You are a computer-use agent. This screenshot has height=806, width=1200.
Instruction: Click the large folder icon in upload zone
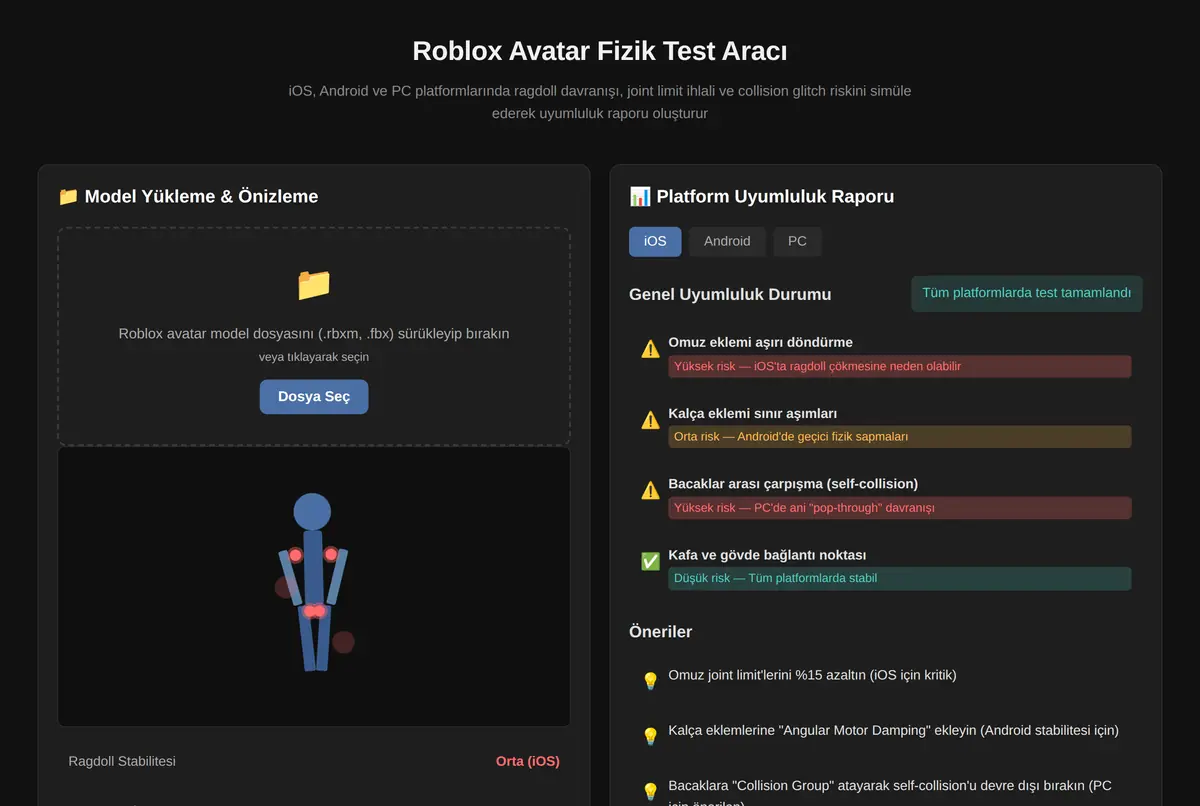point(314,285)
